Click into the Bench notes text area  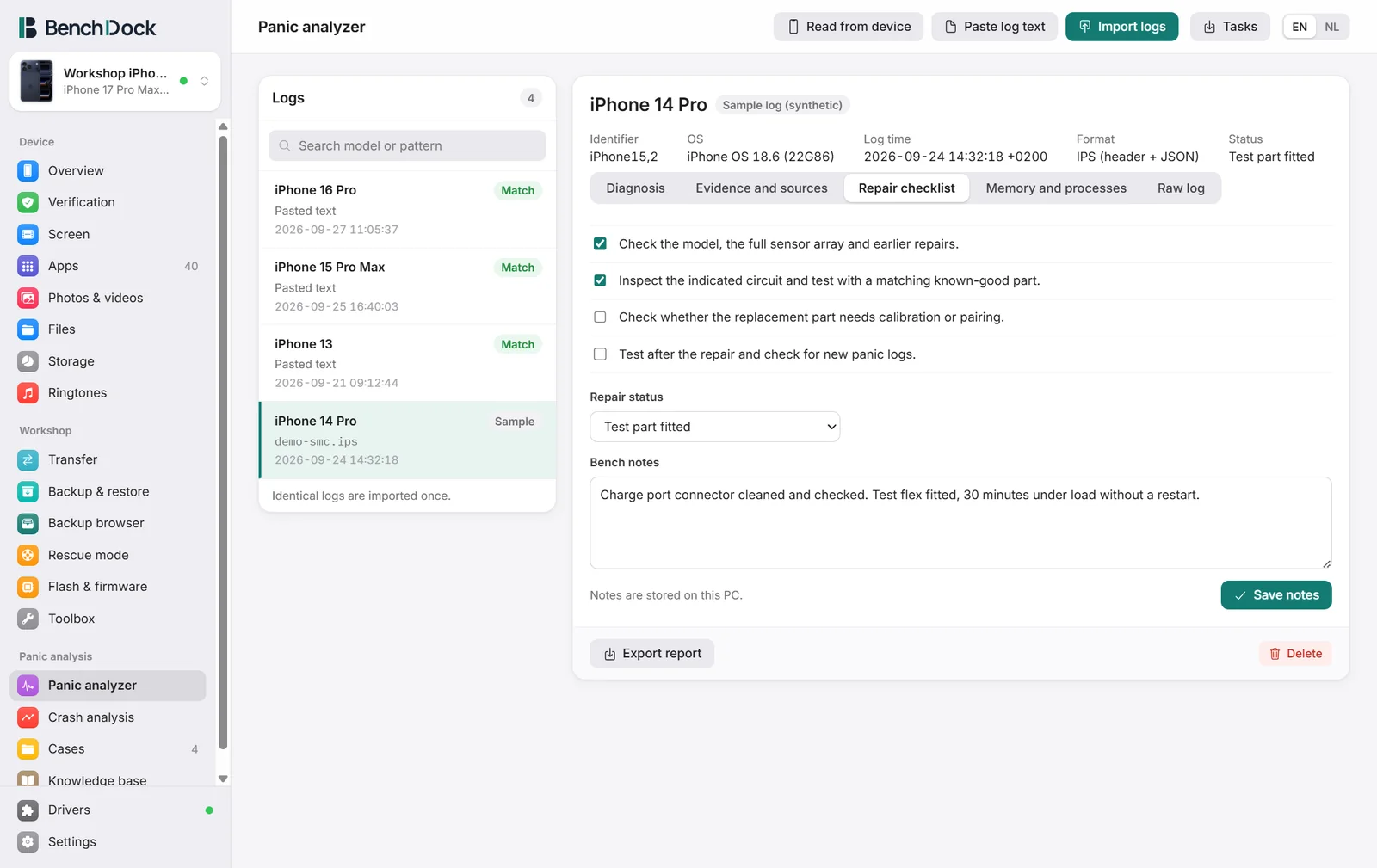pos(960,523)
